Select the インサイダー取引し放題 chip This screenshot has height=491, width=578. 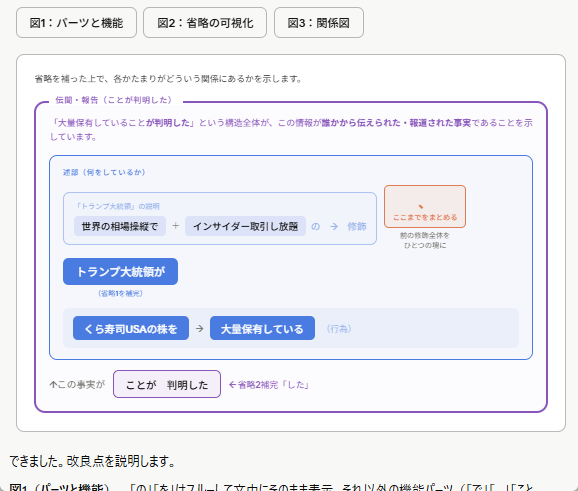coord(246,226)
